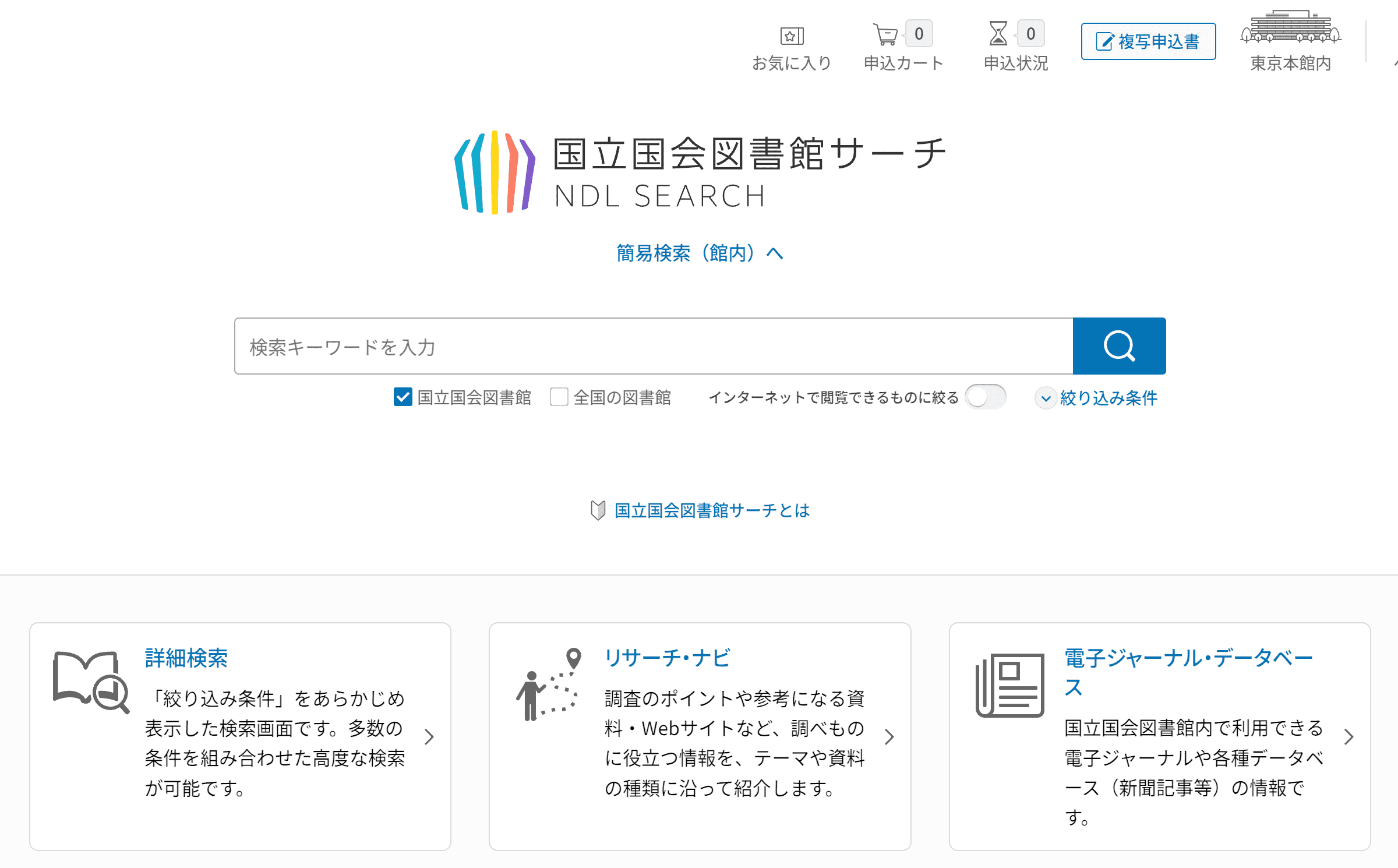The width and height of the screenshot is (1398, 868).
Task: Click the 検索キーワードを入力 search field
Action: 654,347
